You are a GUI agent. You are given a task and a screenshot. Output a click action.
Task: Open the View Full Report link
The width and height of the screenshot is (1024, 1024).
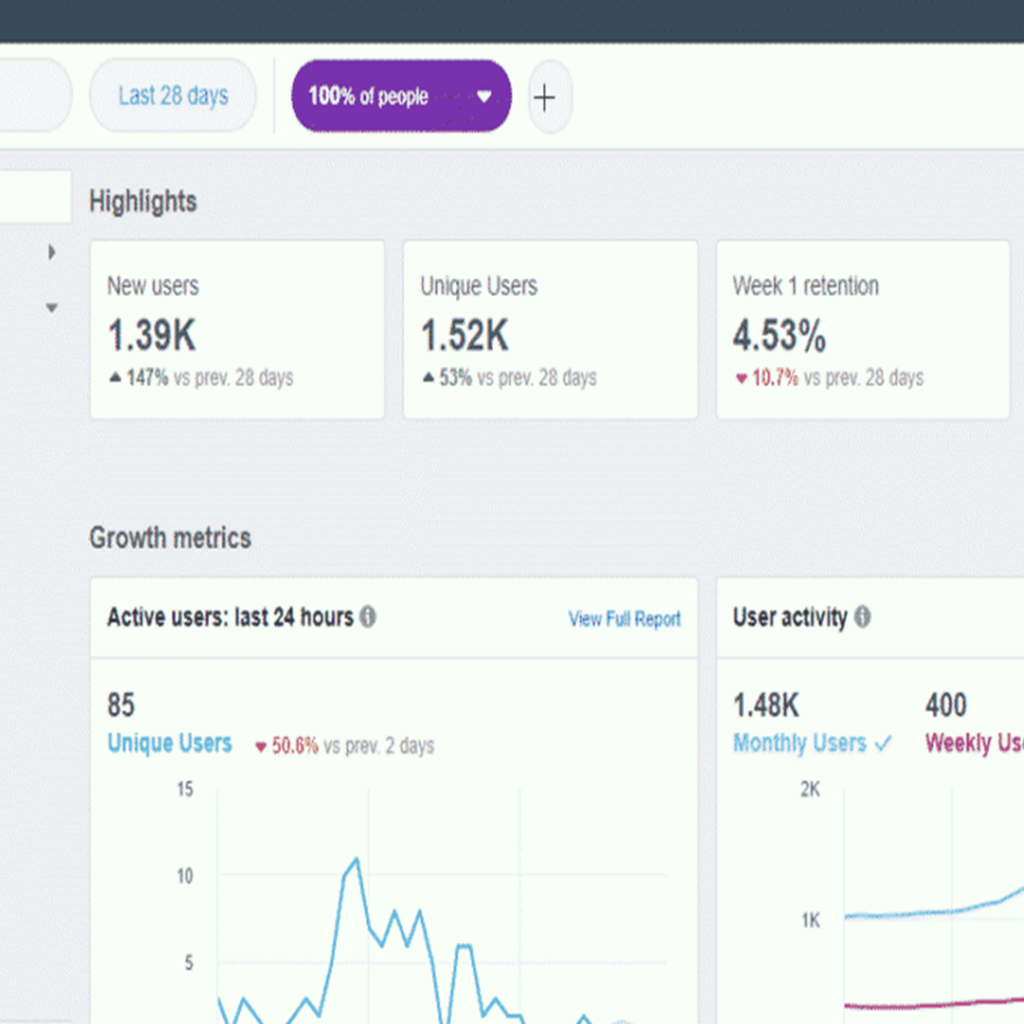click(624, 619)
